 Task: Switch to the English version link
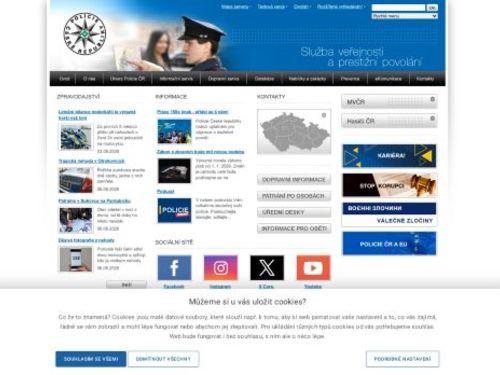tap(301, 7)
